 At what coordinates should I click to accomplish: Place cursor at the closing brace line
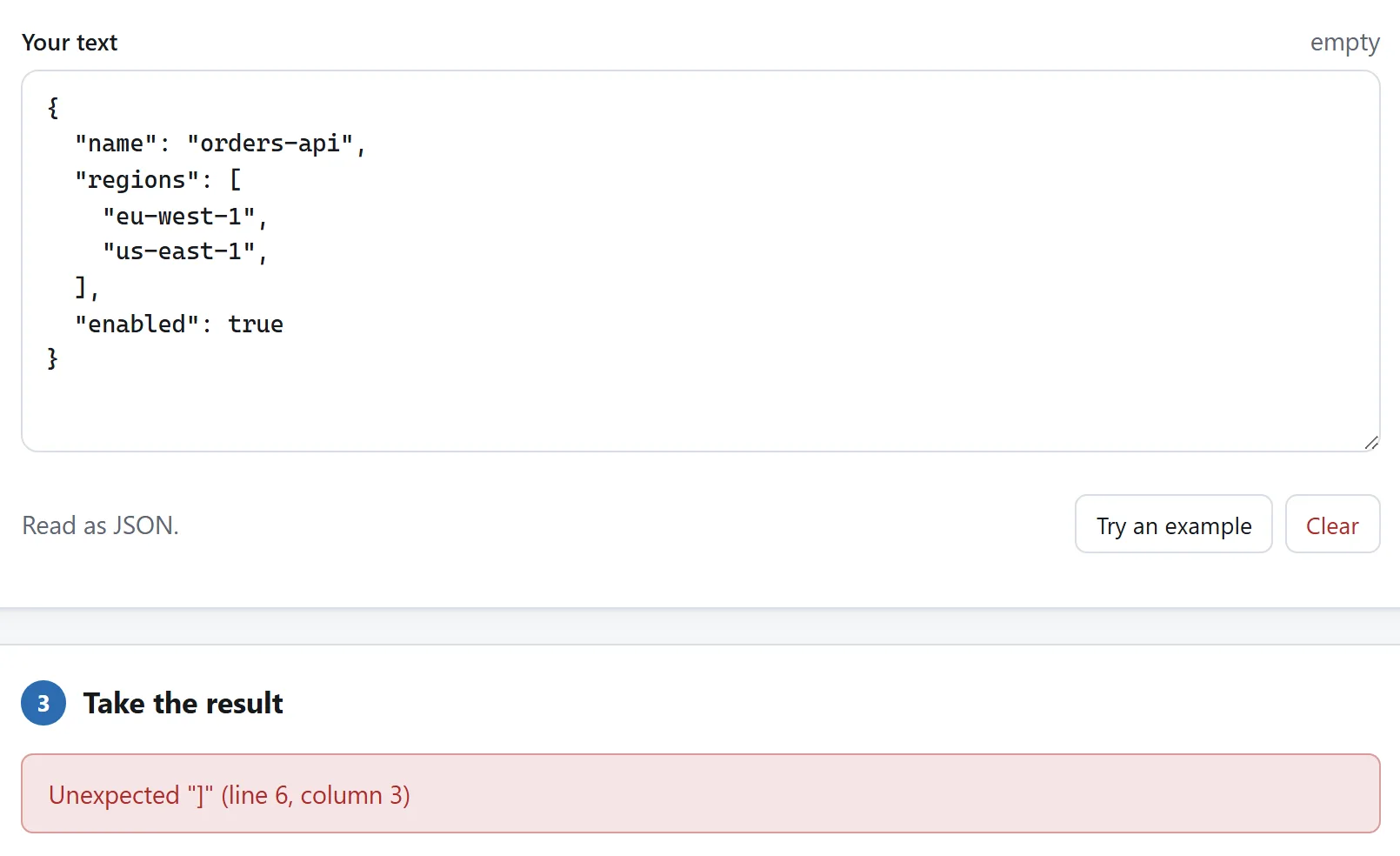coord(53,358)
